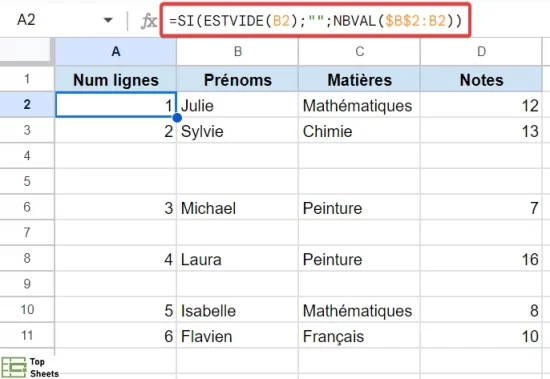Select line number 5 beside Isabelle
This screenshot has width=550, height=379.
coord(116,310)
